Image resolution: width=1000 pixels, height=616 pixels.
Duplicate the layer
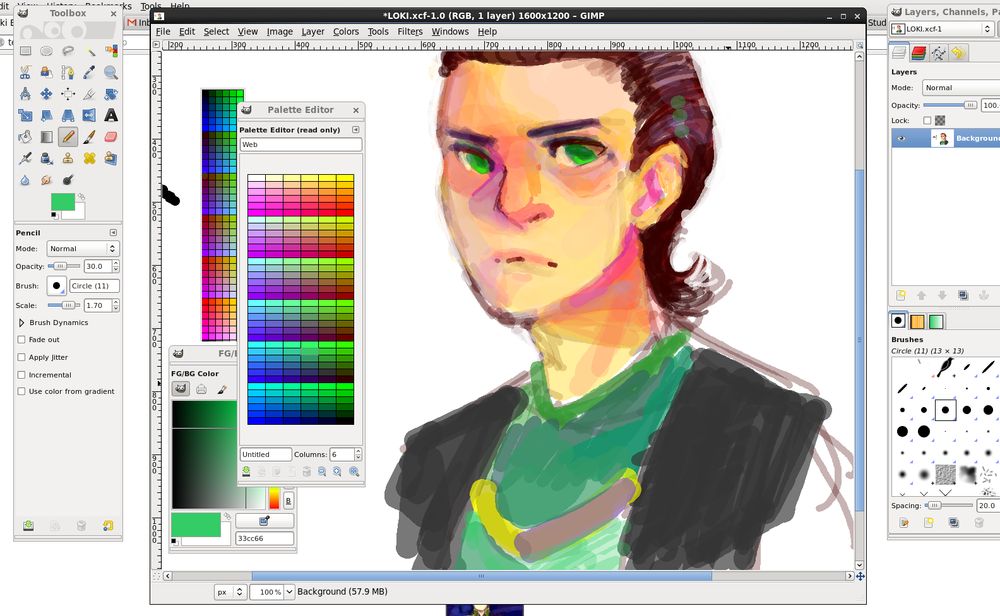coord(963,295)
